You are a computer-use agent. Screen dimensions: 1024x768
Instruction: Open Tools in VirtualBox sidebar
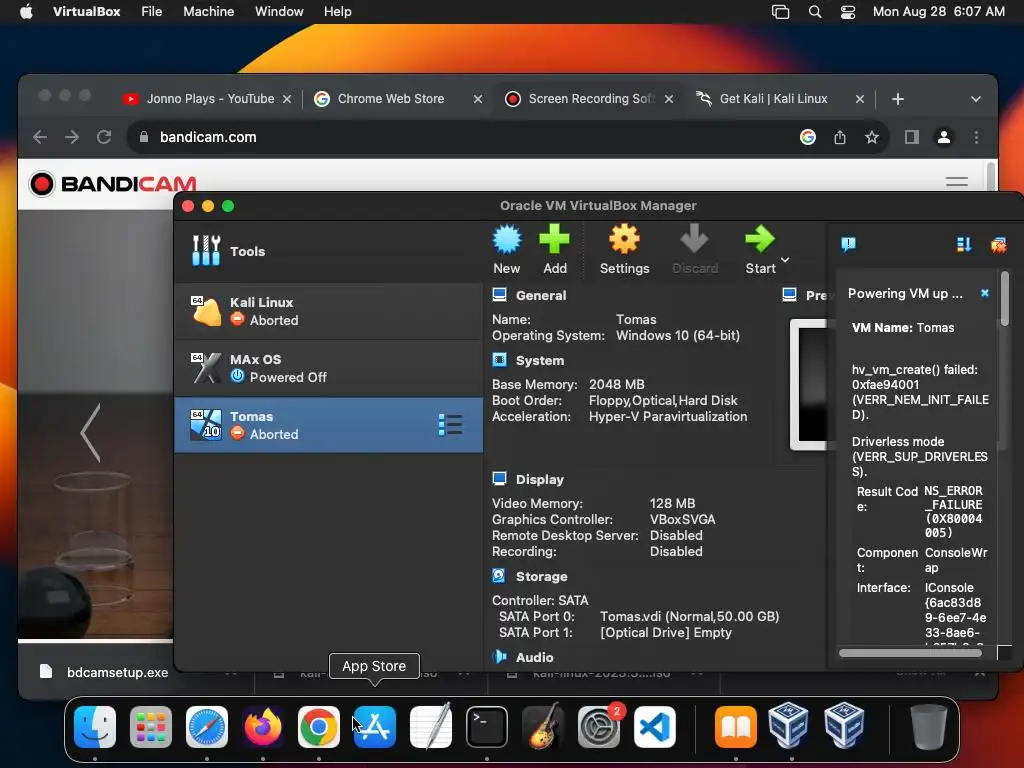328,251
